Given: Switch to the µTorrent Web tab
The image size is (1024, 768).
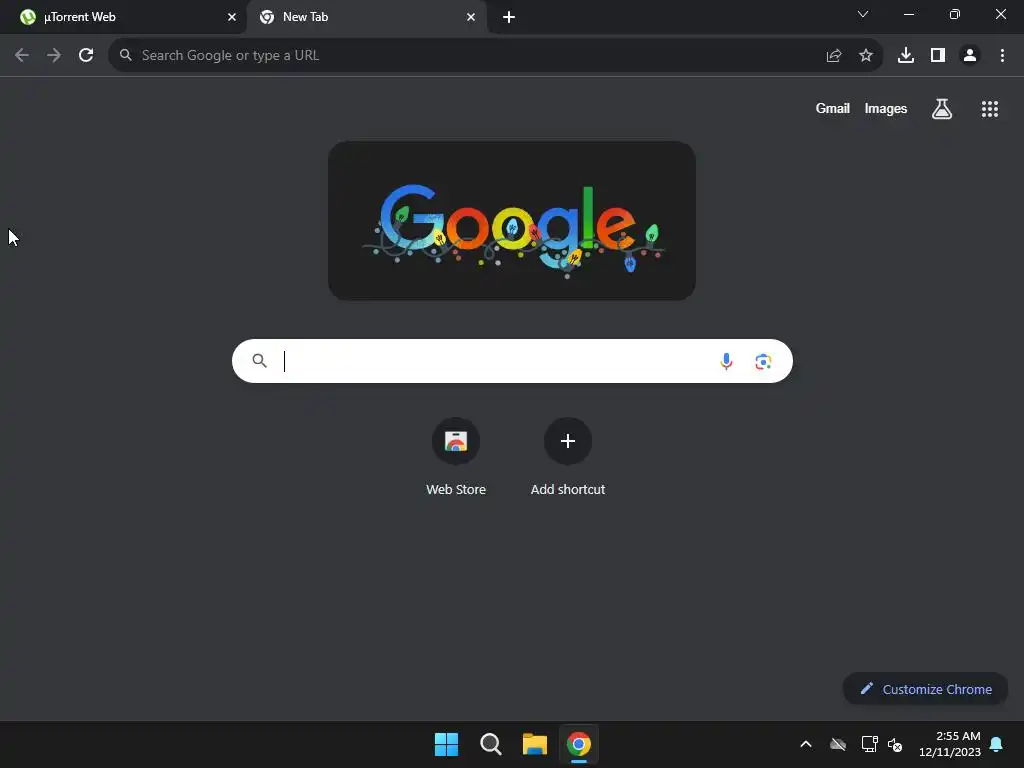Looking at the screenshot, I should pos(123,17).
